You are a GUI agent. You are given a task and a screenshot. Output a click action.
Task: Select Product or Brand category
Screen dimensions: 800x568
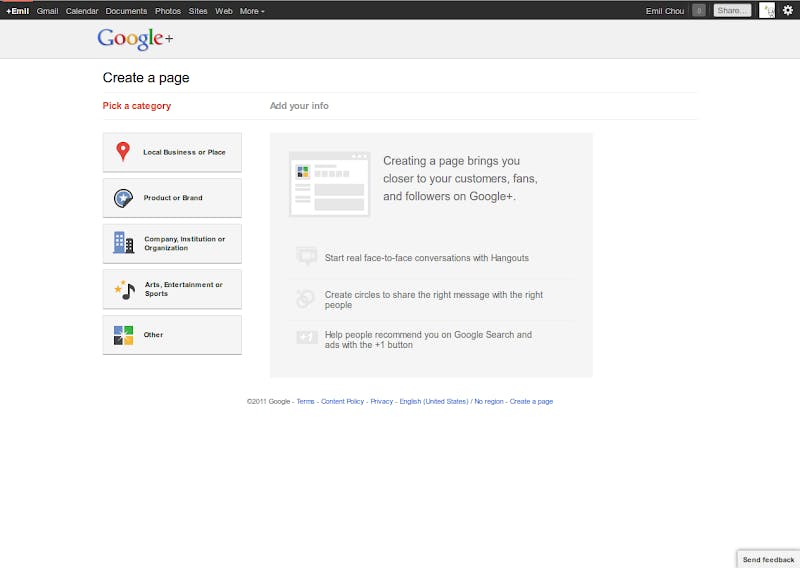[172, 198]
